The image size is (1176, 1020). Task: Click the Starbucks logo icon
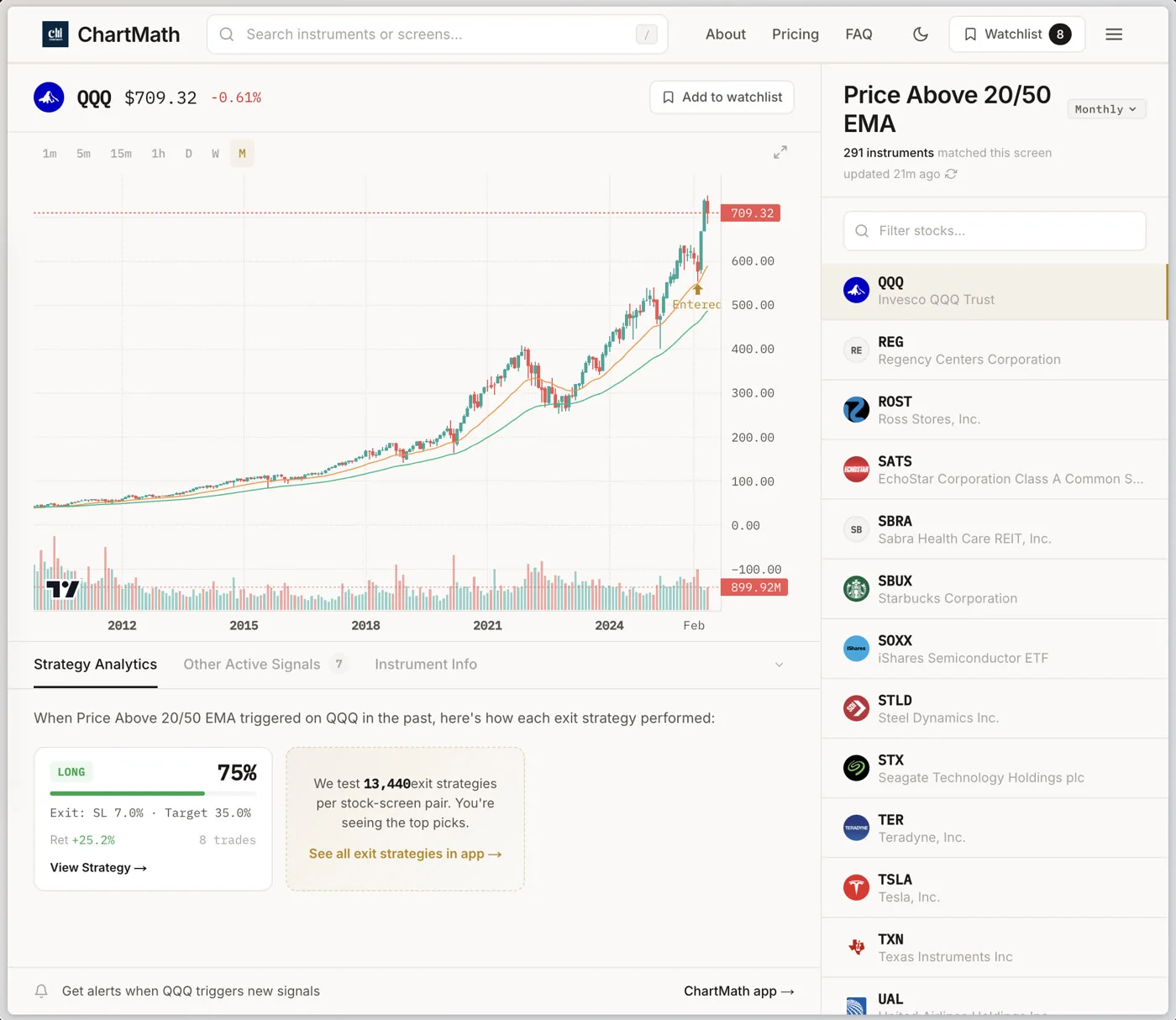(856, 589)
